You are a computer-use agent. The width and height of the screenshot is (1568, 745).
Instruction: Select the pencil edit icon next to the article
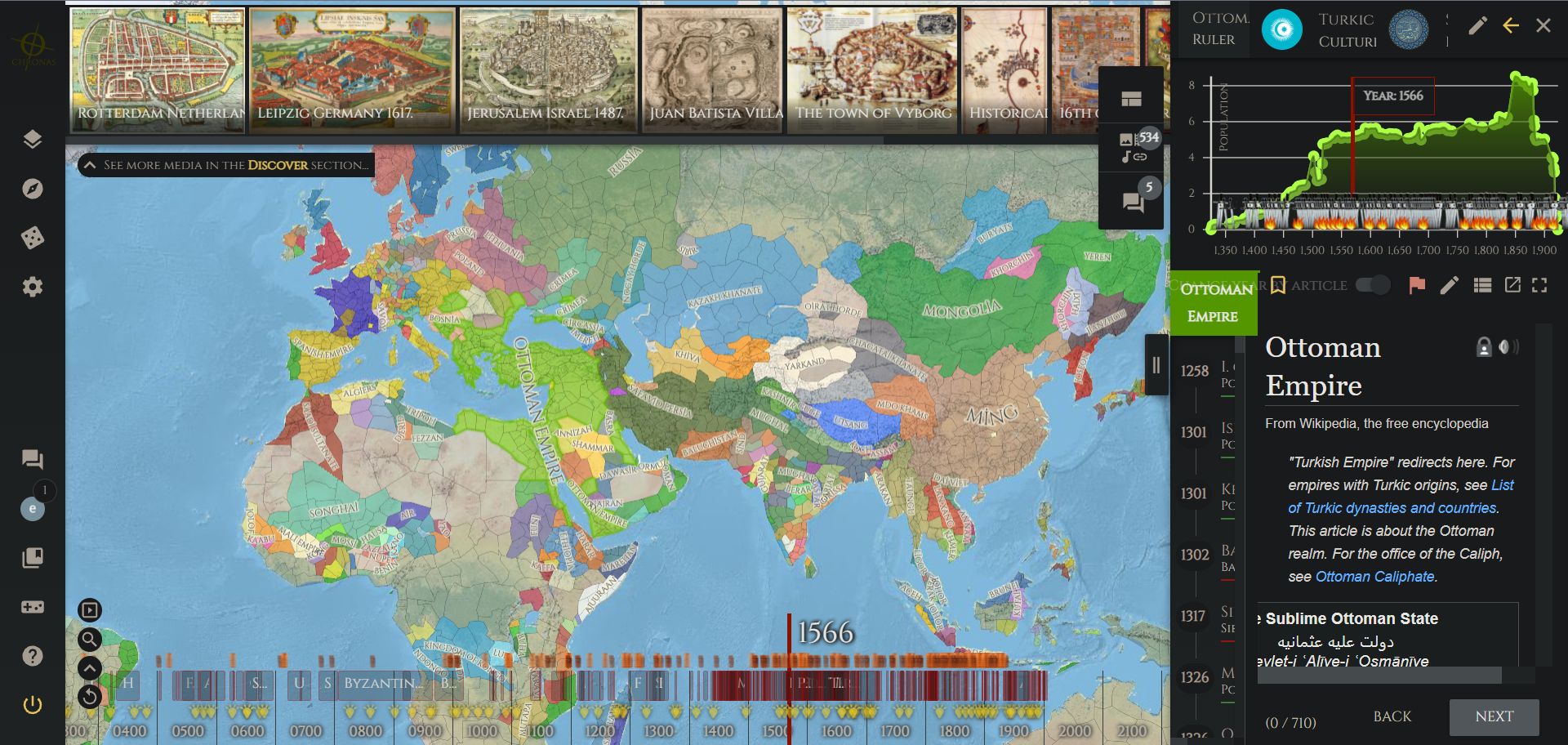pos(1450,286)
